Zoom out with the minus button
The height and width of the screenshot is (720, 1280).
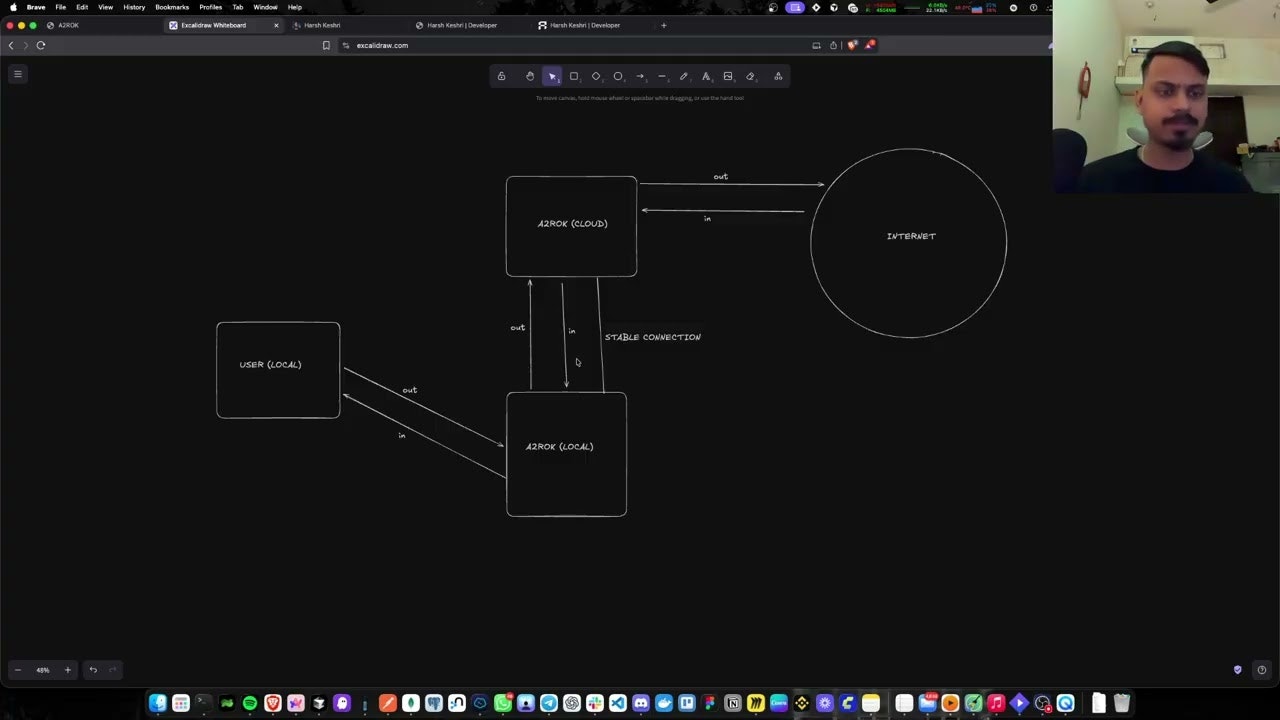click(x=17, y=670)
